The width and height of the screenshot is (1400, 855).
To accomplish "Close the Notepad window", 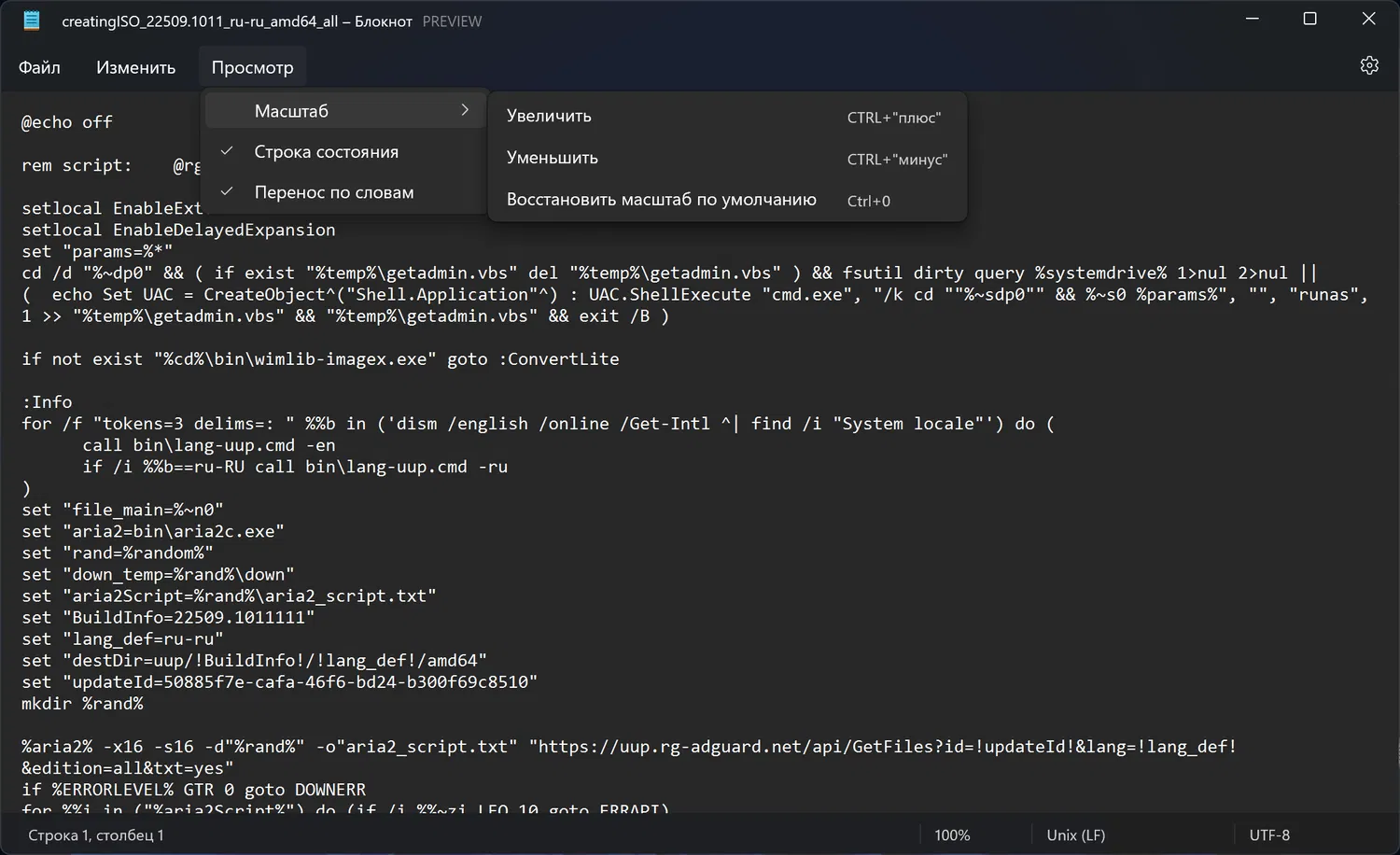I will pos(1368,20).
